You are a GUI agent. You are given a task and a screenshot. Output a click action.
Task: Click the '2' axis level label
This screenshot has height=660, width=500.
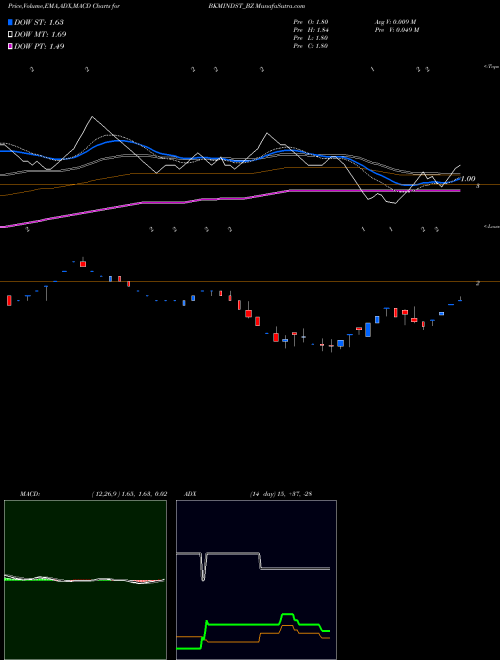point(478,283)
